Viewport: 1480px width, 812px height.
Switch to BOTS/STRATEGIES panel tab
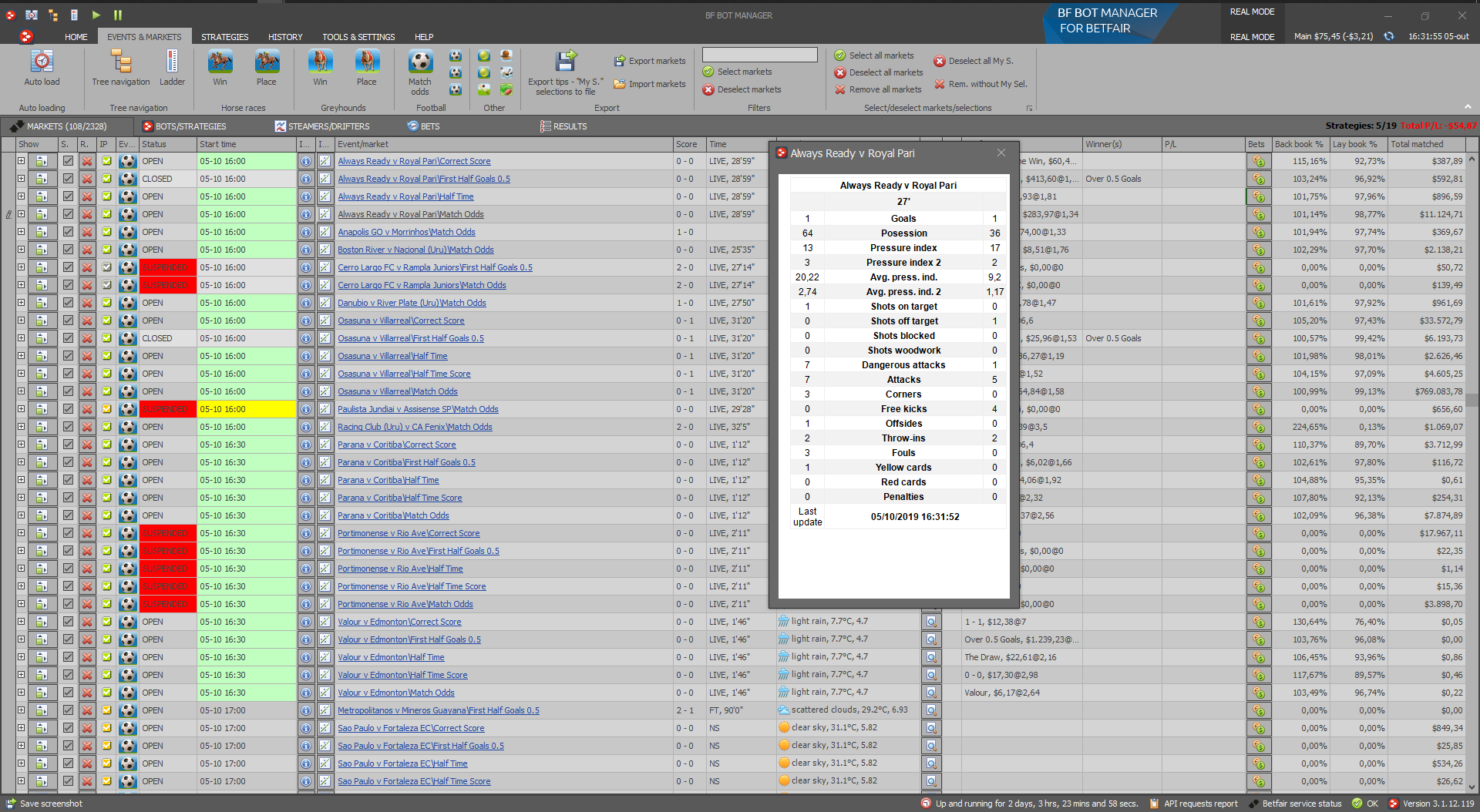(x=184, y=126)
